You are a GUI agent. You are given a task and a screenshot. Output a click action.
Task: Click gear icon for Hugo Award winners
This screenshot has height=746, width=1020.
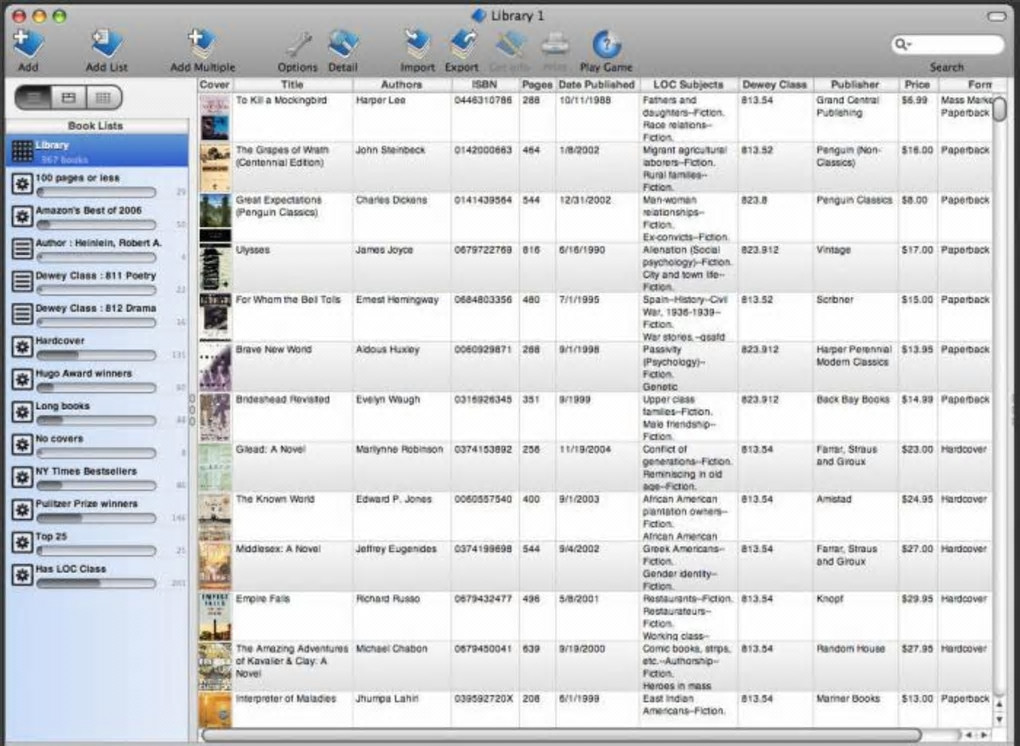(x=22, y=379)
